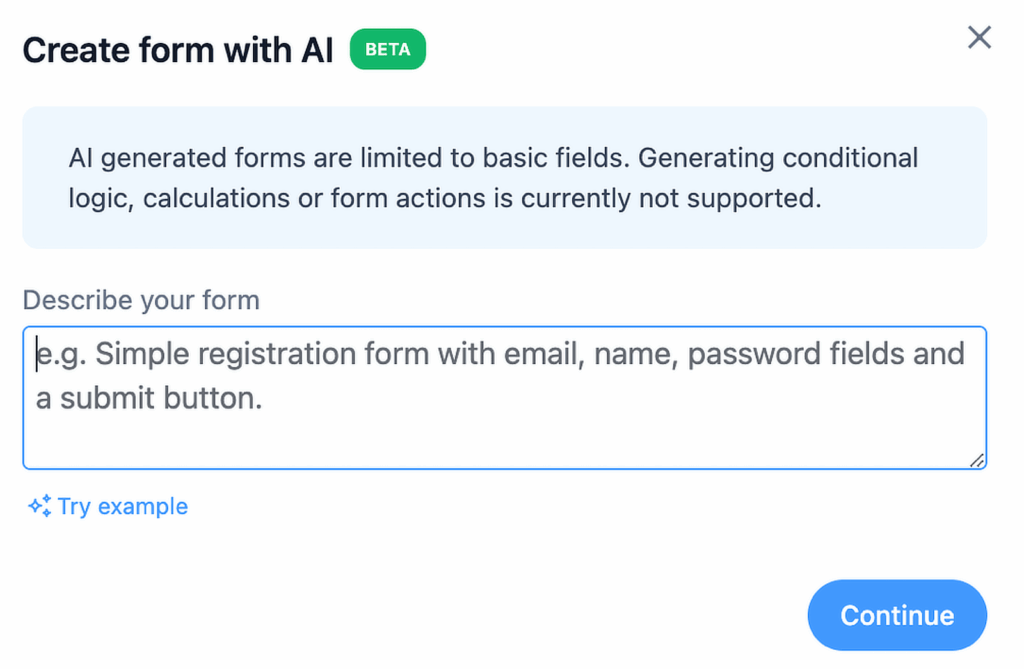Select the AI sparkle glyph near the example link
This screenshot has width=1024, height=669.
coord(39,506)
